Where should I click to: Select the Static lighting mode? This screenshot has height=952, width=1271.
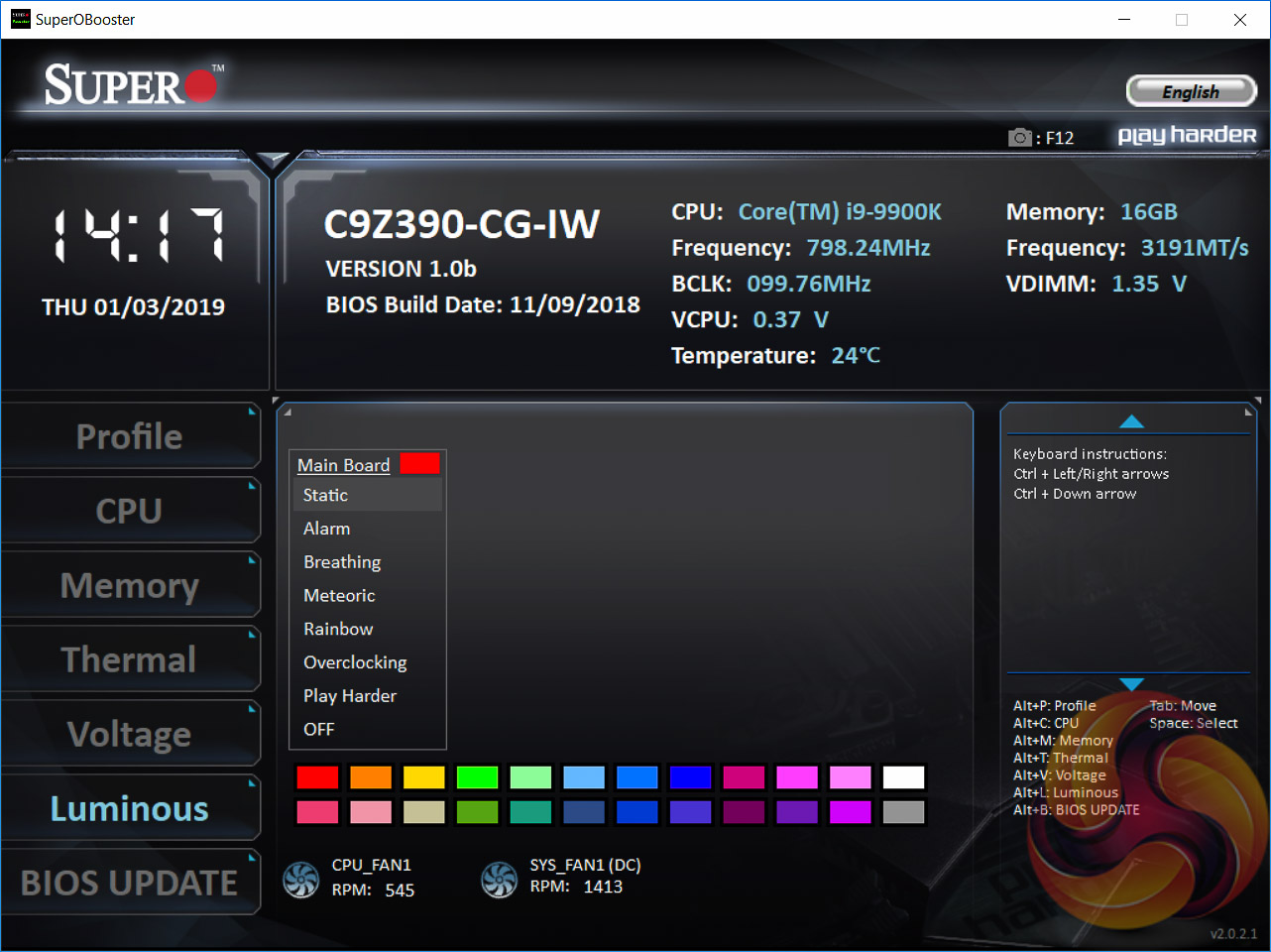point(368,495)
